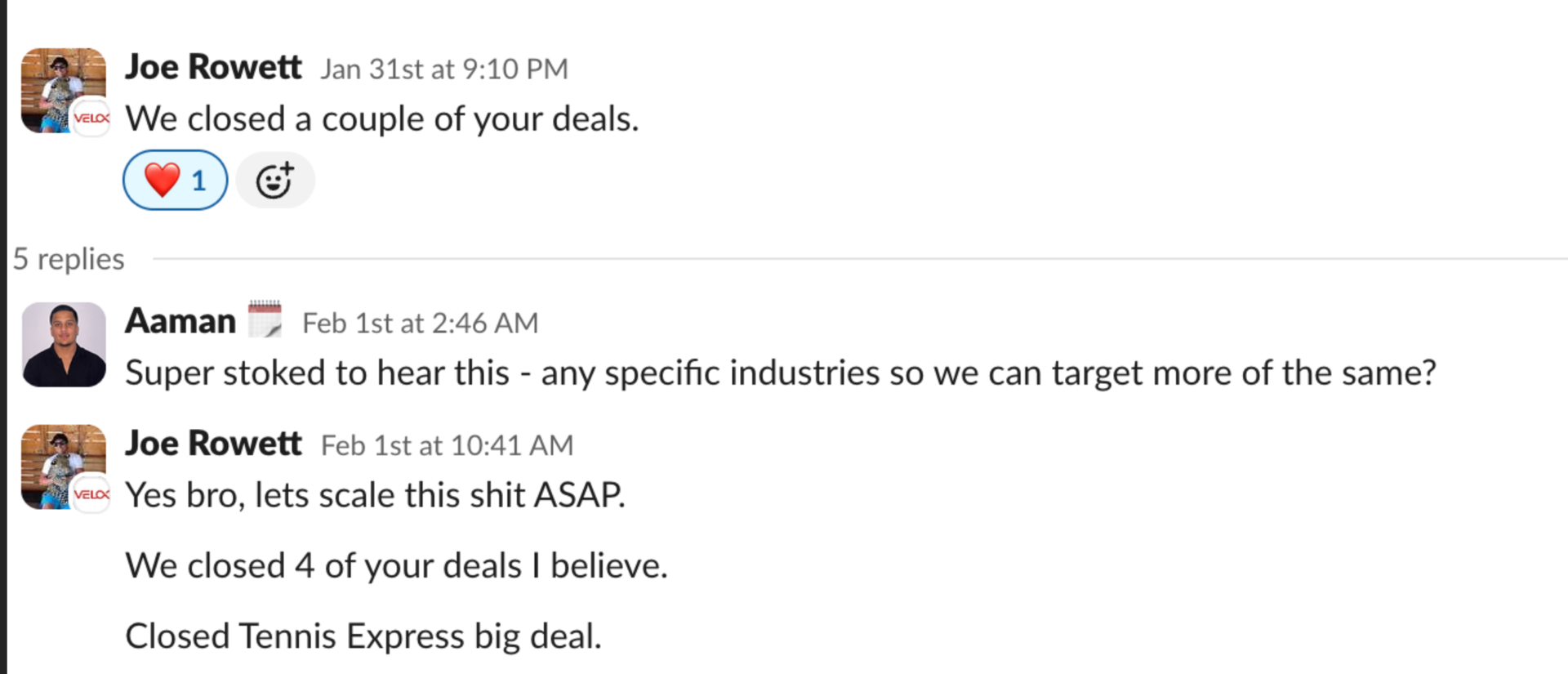Screen dimensions: 1568x674
Task: Click the add reaction emoji icon
Action: pyautogui.click(x=274, y=181)
